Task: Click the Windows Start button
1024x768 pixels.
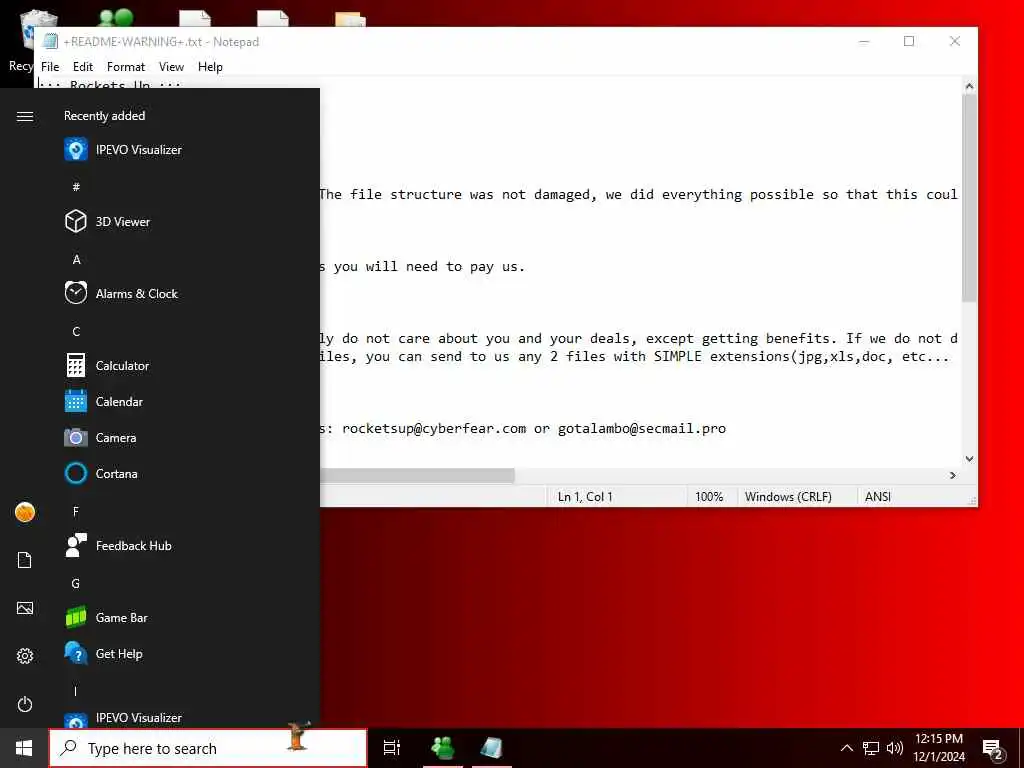Action: coord(24,748)
